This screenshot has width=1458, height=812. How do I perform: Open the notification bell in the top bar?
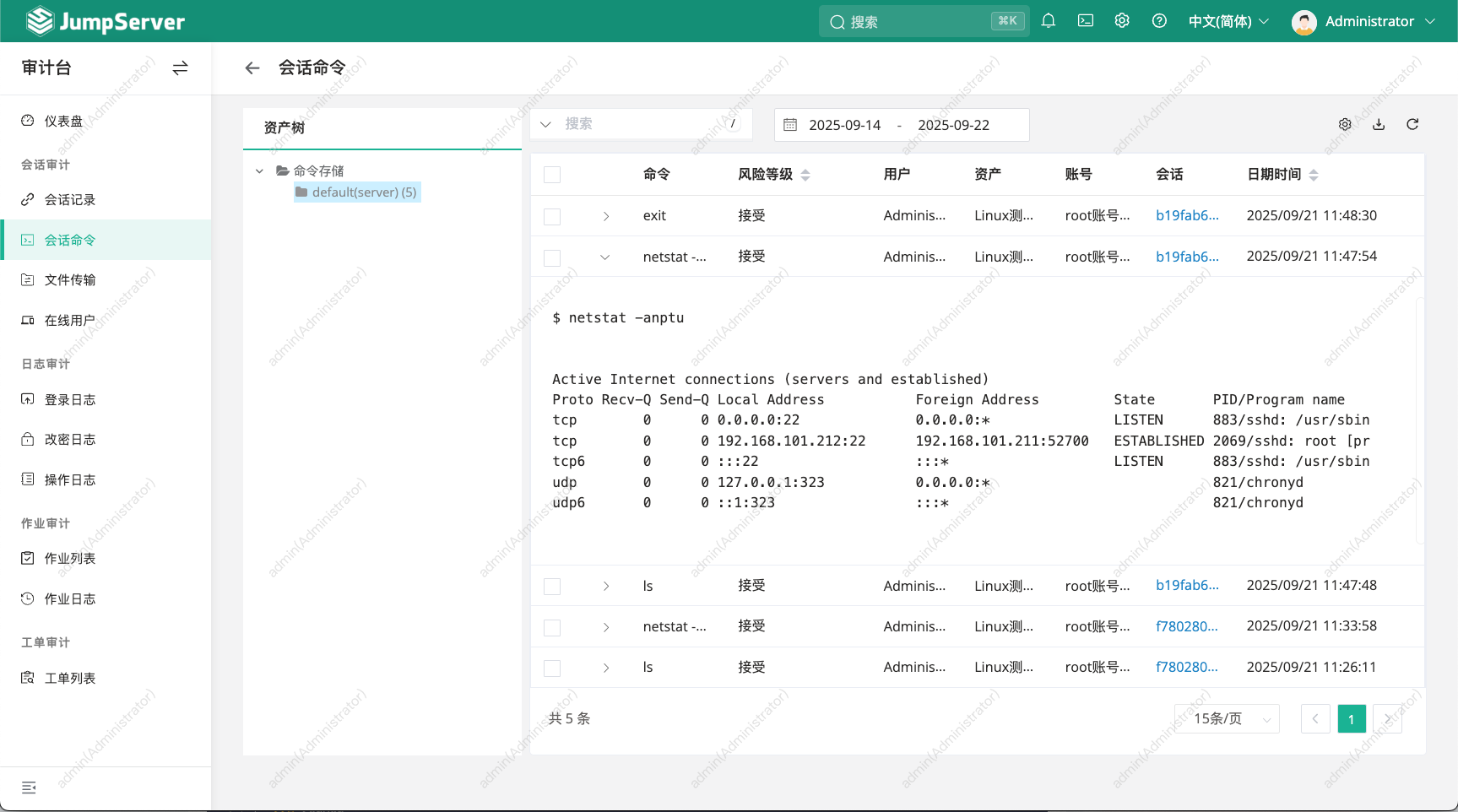pyautogui.click(x=1048, y=20)
